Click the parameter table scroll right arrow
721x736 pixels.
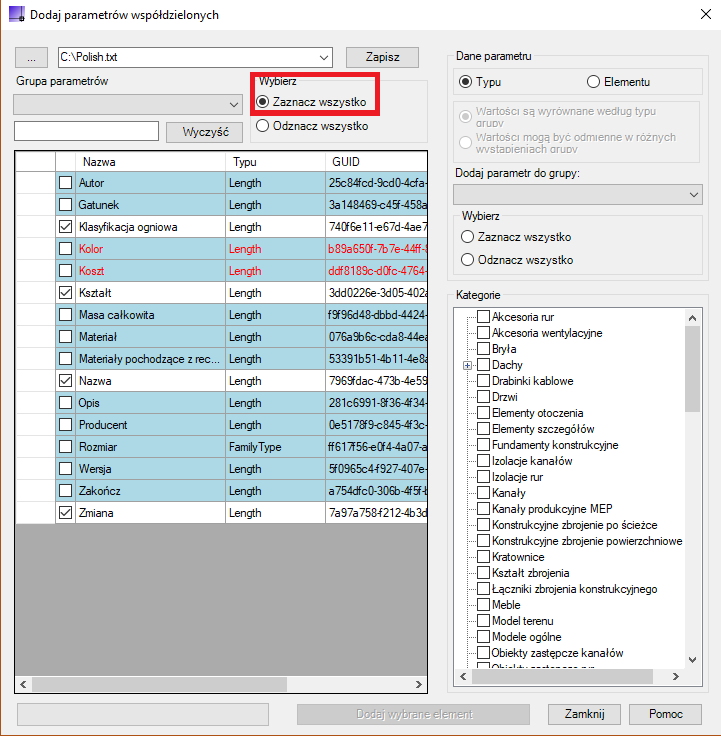click(418, 684)
